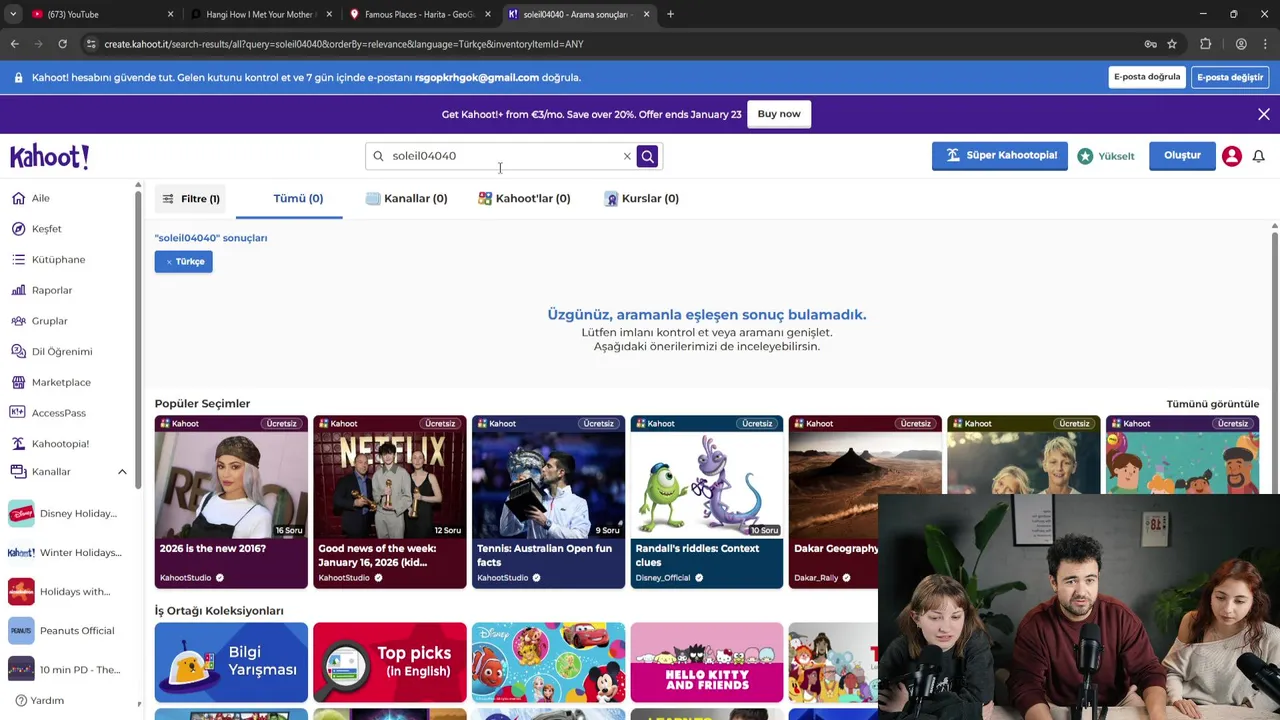This screenshot has height=720, width=1280.
Task: Reload the page
Action: point(62,44)
